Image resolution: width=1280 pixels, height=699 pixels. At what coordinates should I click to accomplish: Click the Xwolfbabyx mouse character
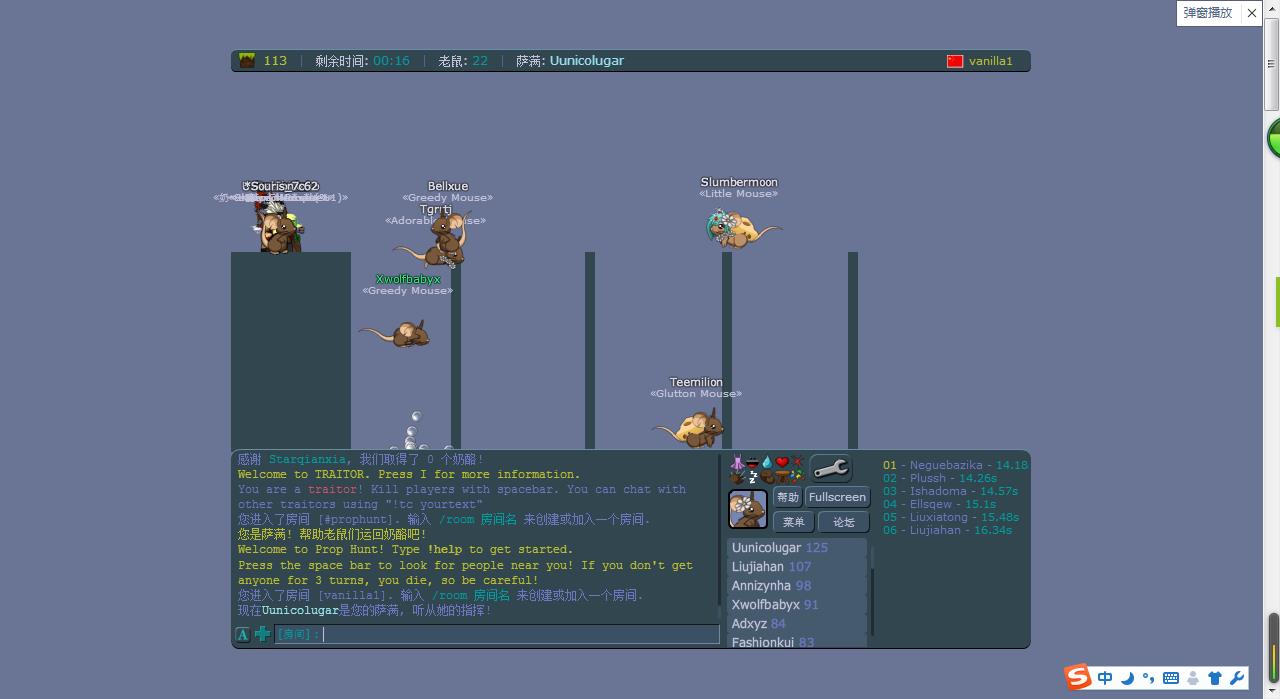[396, 333]
